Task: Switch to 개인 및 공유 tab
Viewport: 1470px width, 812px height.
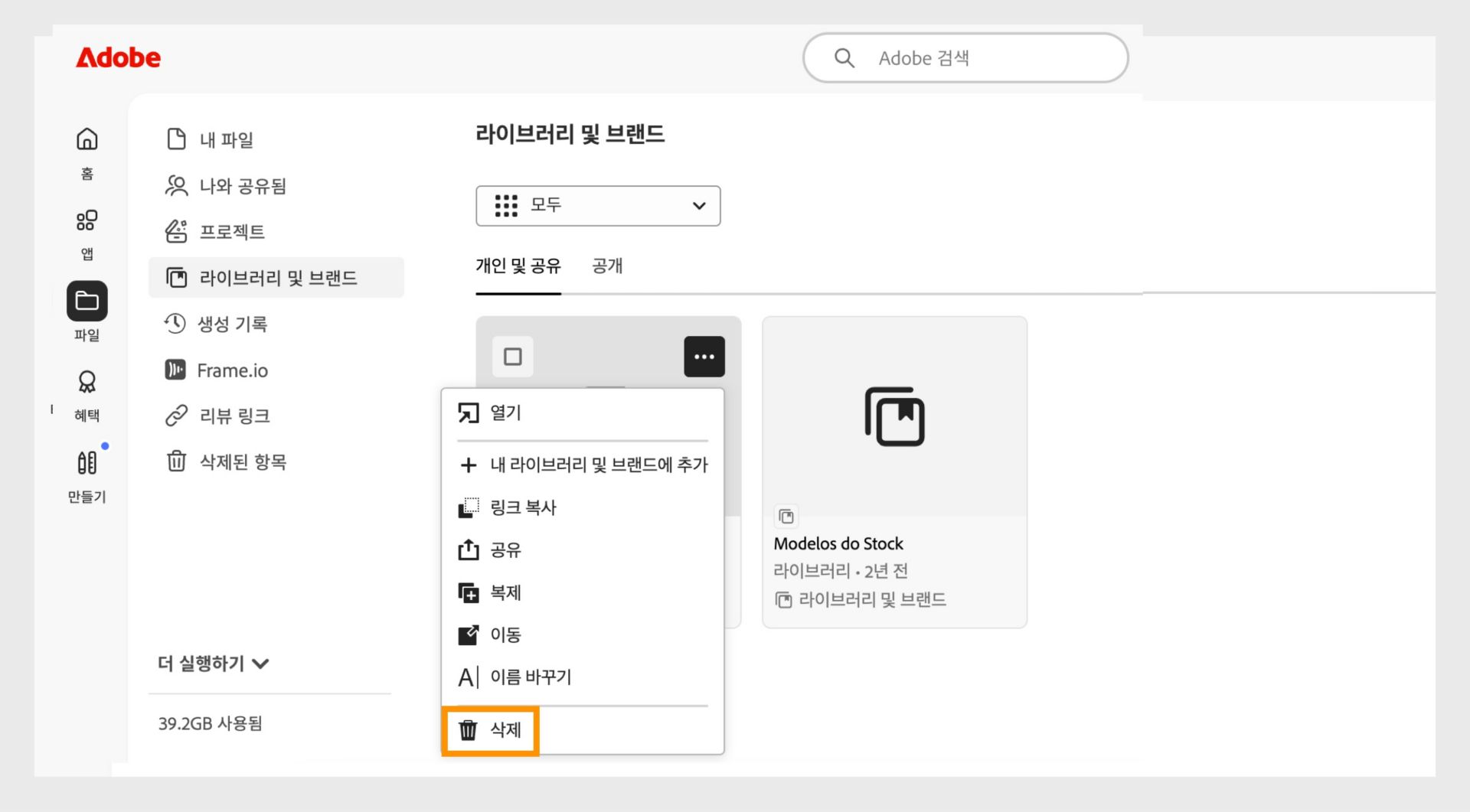Action: point(518,266)
